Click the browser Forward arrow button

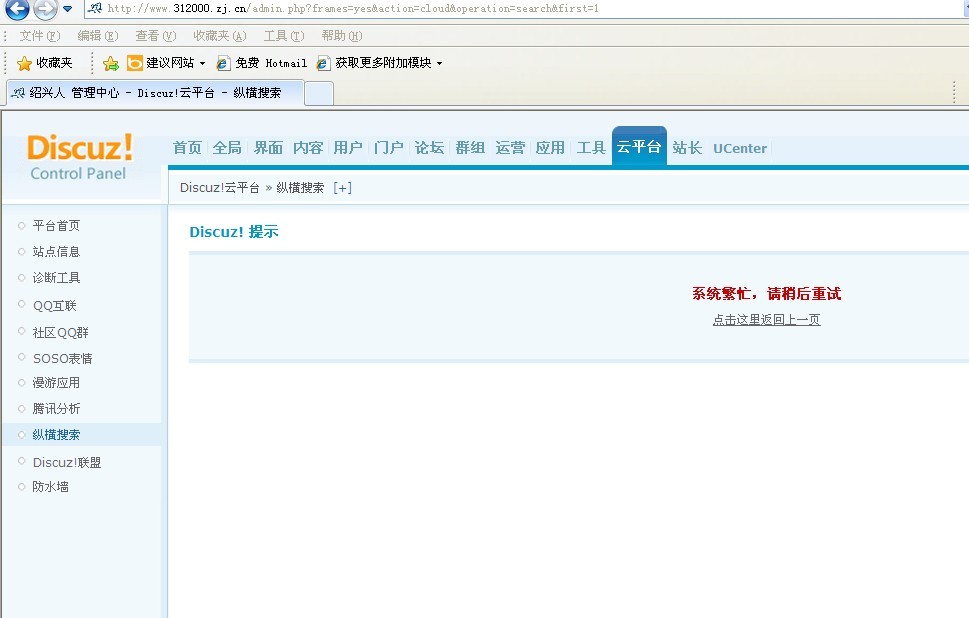(x=45, y=9)
